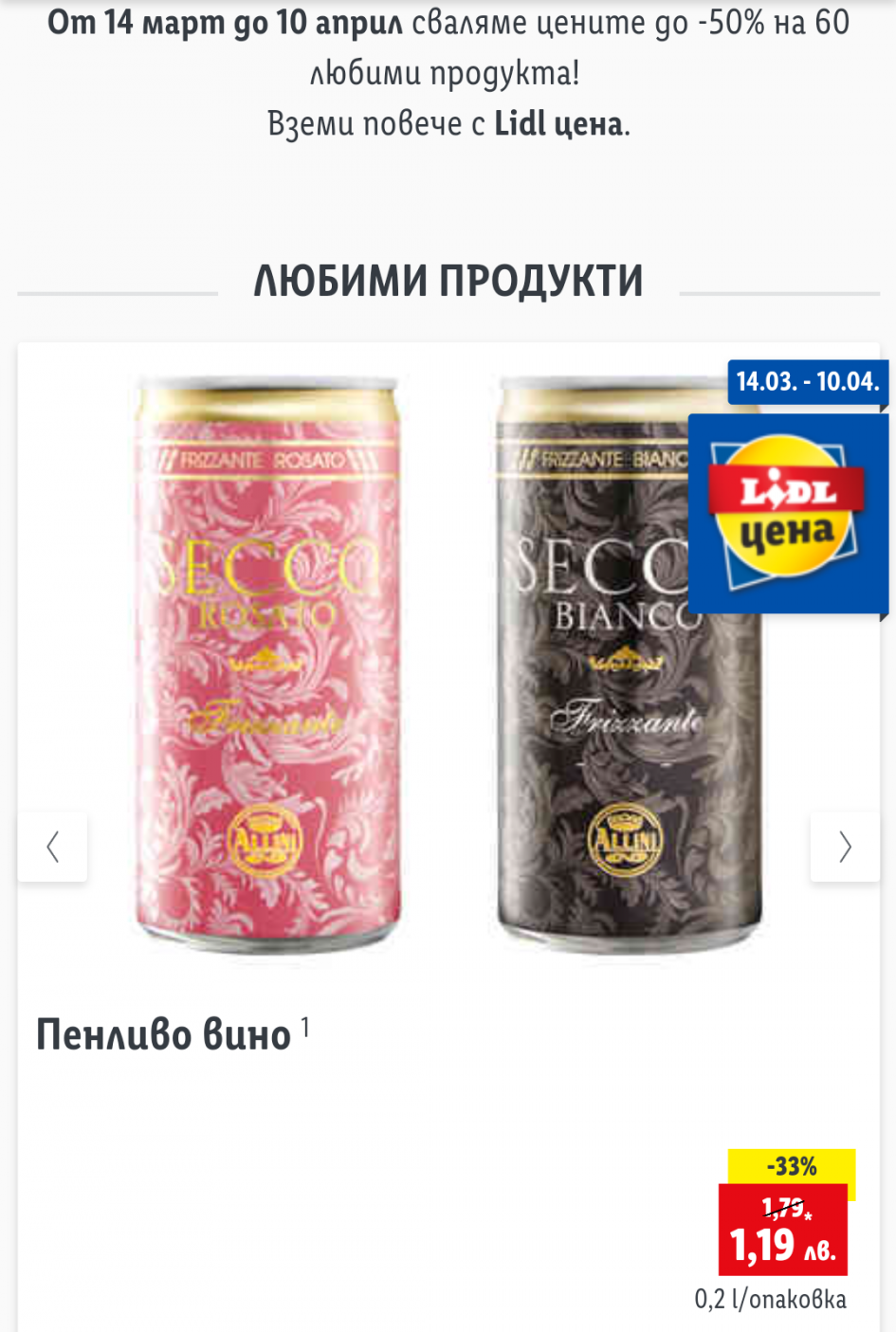Viewport: 896px width, 1332px height.
Task: Tap the ЛЮБИМИ ПРОДУКТИ section heading
Action: coord(448,281)
